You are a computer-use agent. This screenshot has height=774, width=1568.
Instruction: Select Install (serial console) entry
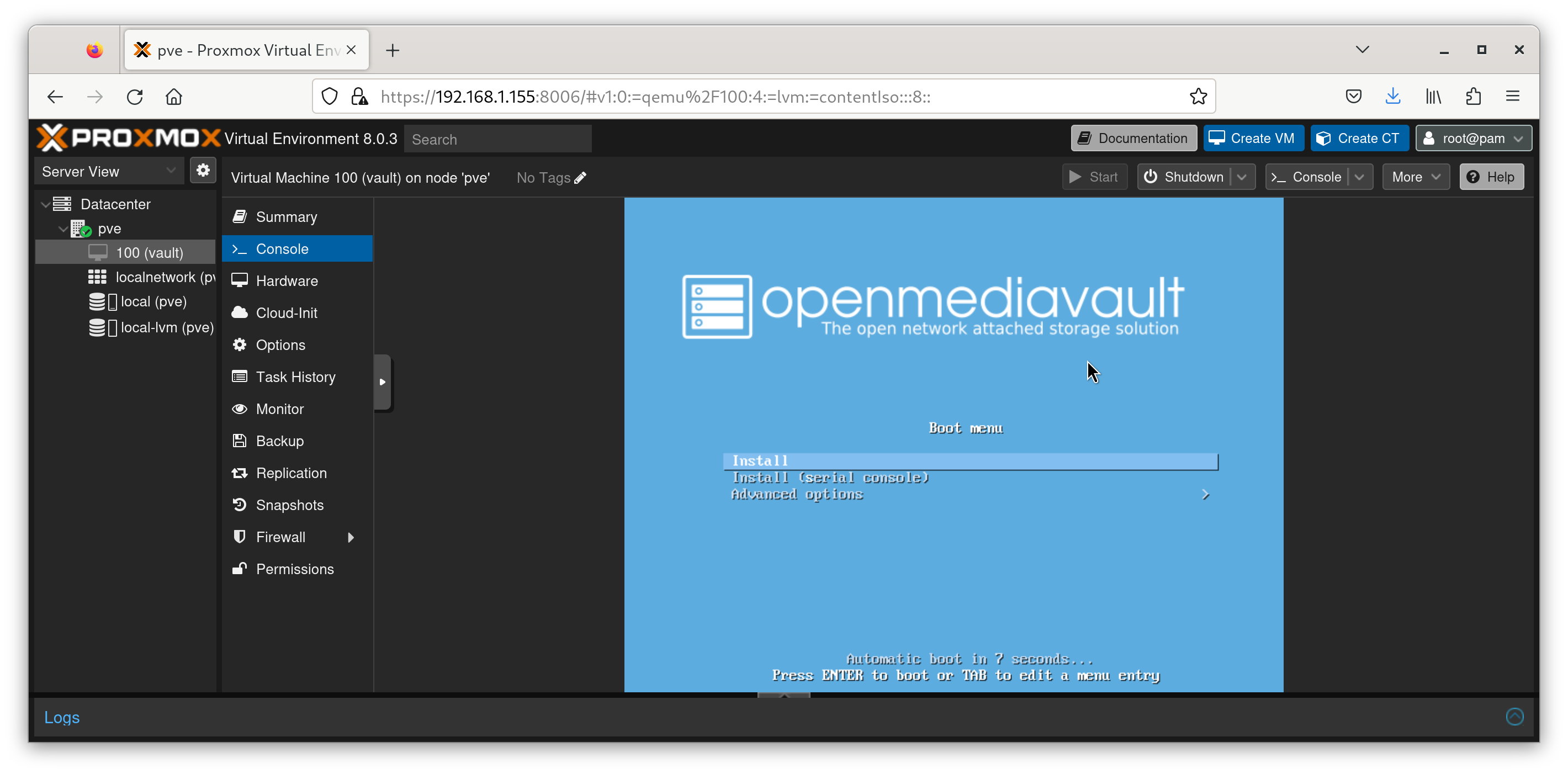pos(970,478)
